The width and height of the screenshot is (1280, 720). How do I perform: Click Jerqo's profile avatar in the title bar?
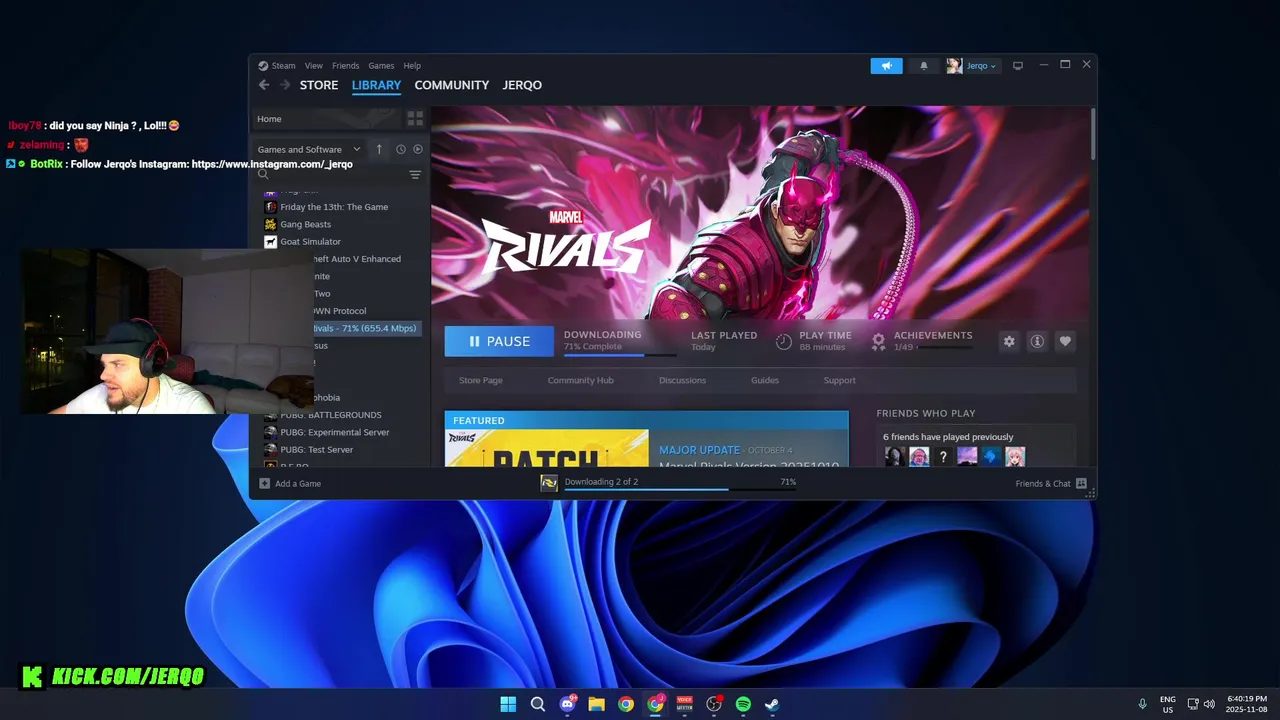point(954,66)
